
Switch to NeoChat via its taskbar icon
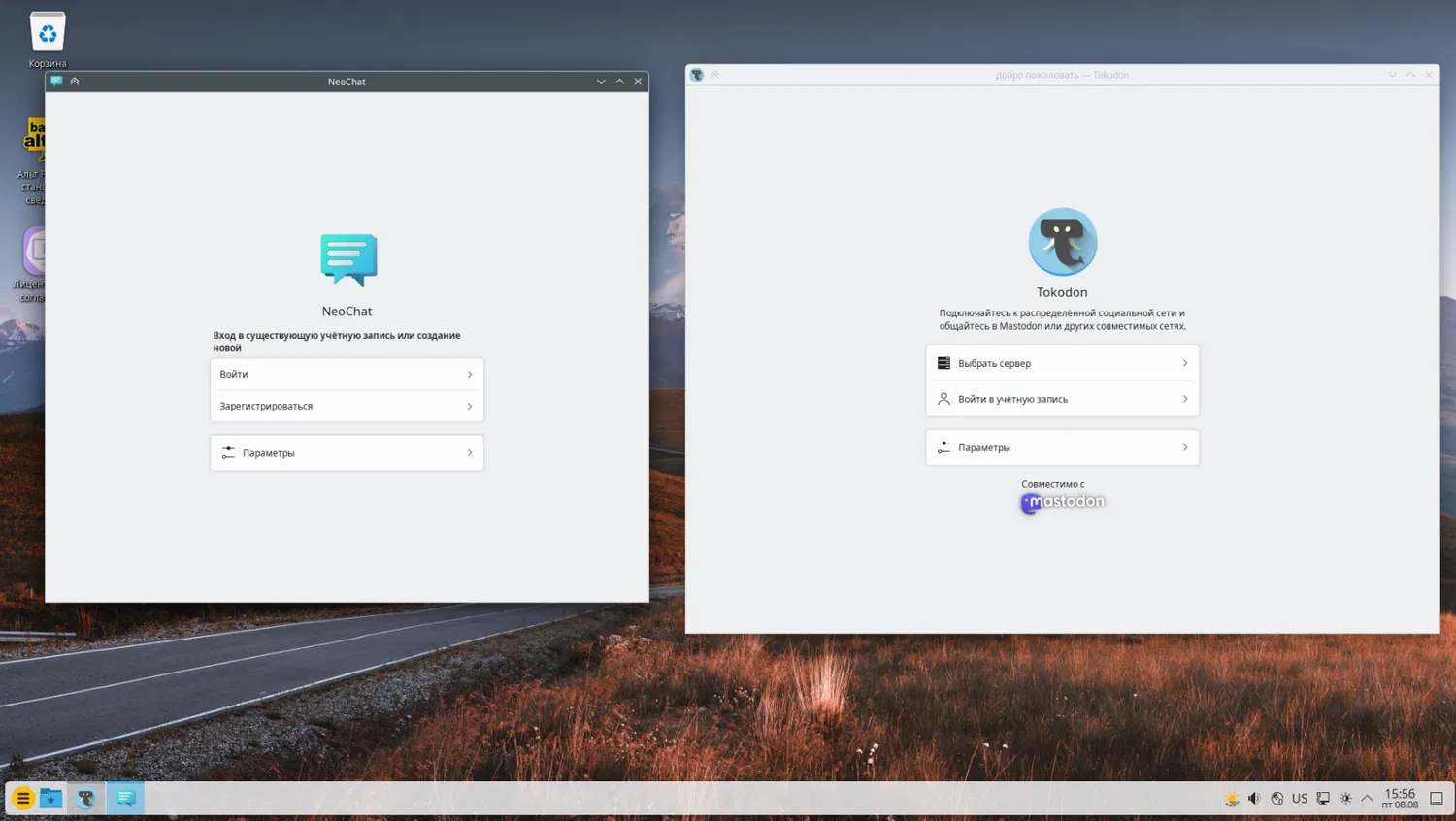point(125,799)
